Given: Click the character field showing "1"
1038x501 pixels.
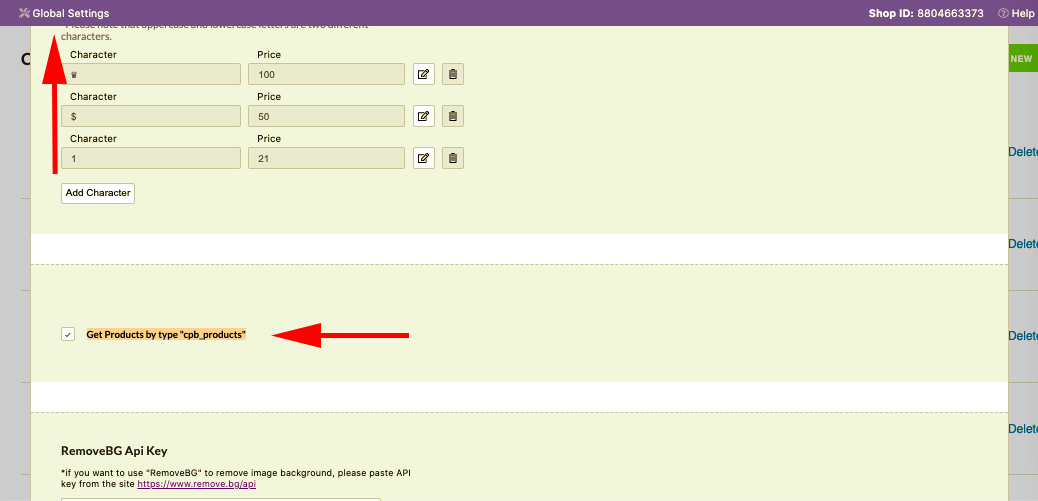Looking at the screenshot, I should pos(151,158).
